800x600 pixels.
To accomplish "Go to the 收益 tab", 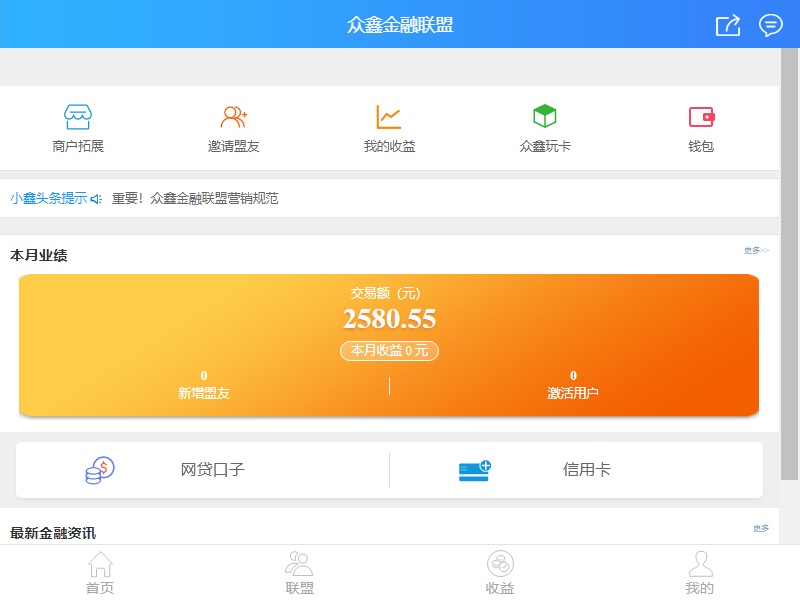I will 500,573.
